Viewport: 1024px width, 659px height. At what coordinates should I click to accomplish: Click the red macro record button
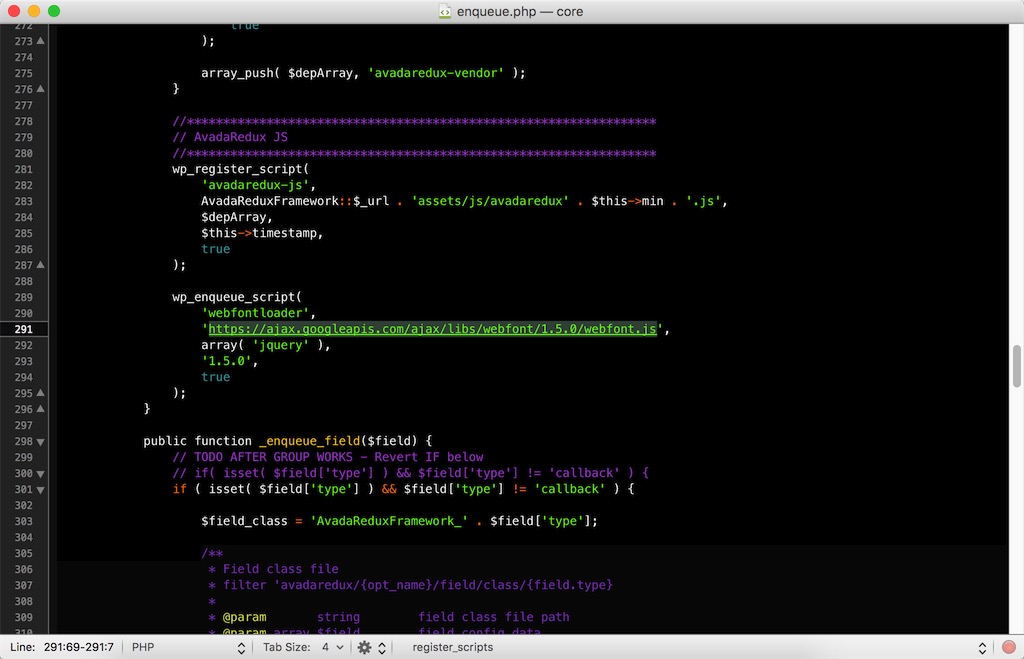[x=1008, y=647]
